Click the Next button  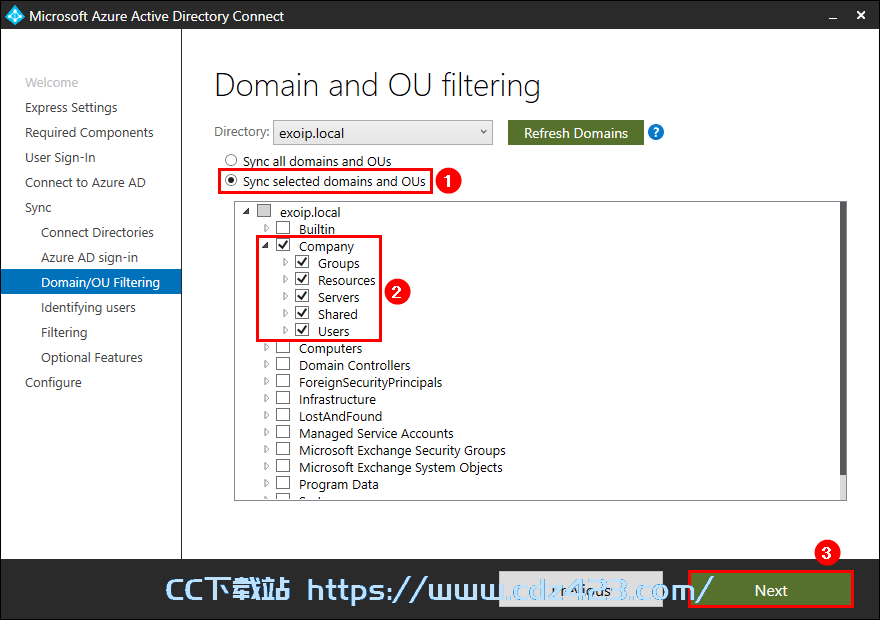click(x=771, y=590)
